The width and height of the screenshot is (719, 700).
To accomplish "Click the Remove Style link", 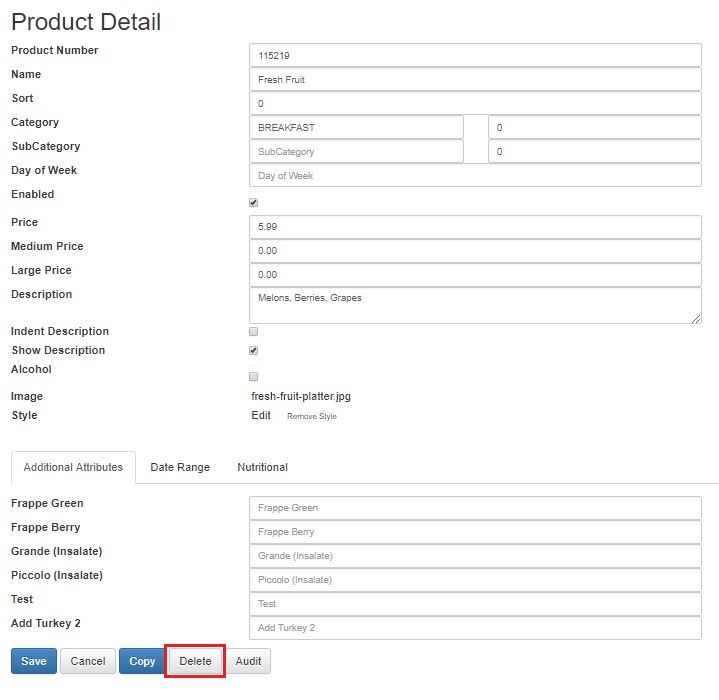I will coord(312,416).
